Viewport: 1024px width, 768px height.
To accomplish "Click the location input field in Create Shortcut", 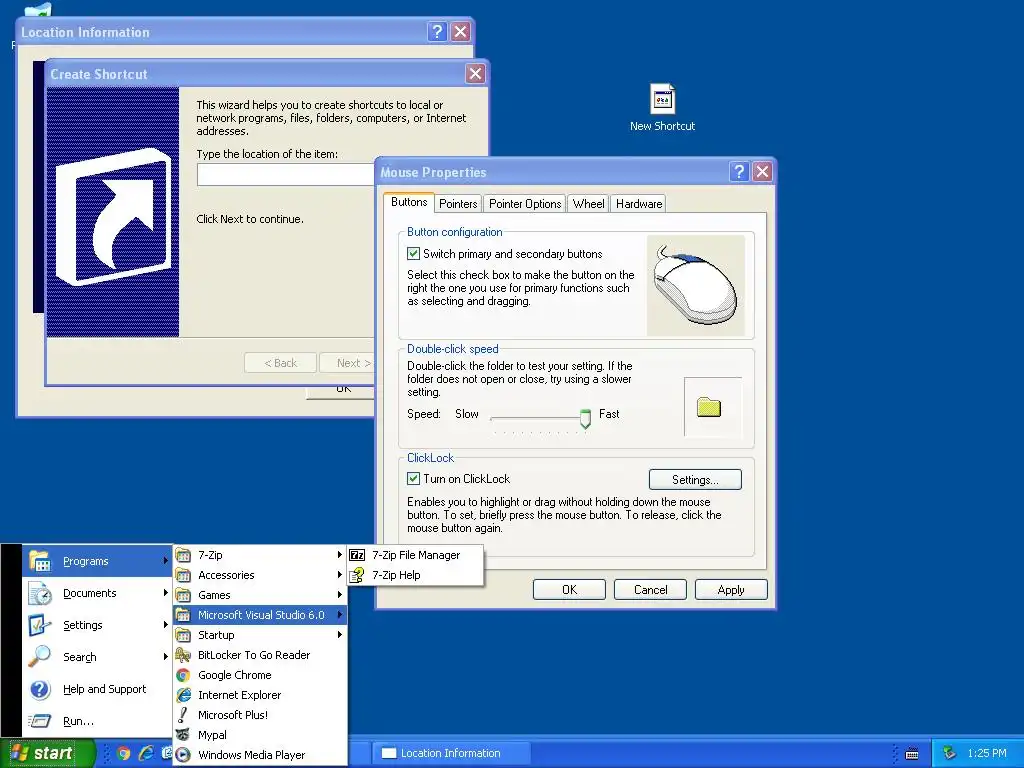I will pos(286,174).
